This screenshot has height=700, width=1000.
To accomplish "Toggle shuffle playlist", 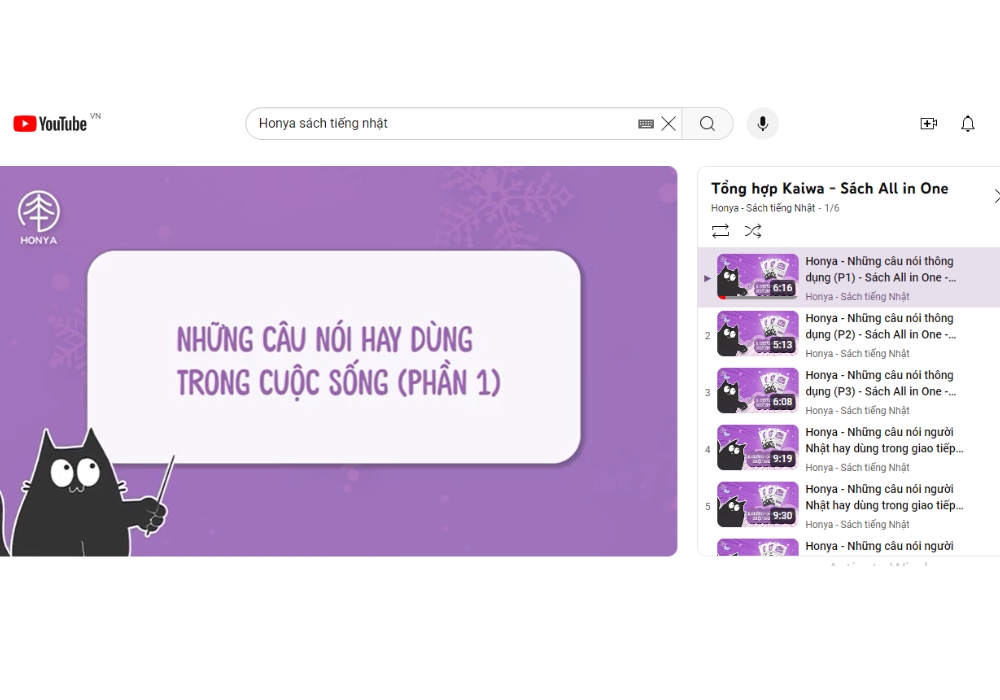I will pyautogui.click(x=753, y=231).
